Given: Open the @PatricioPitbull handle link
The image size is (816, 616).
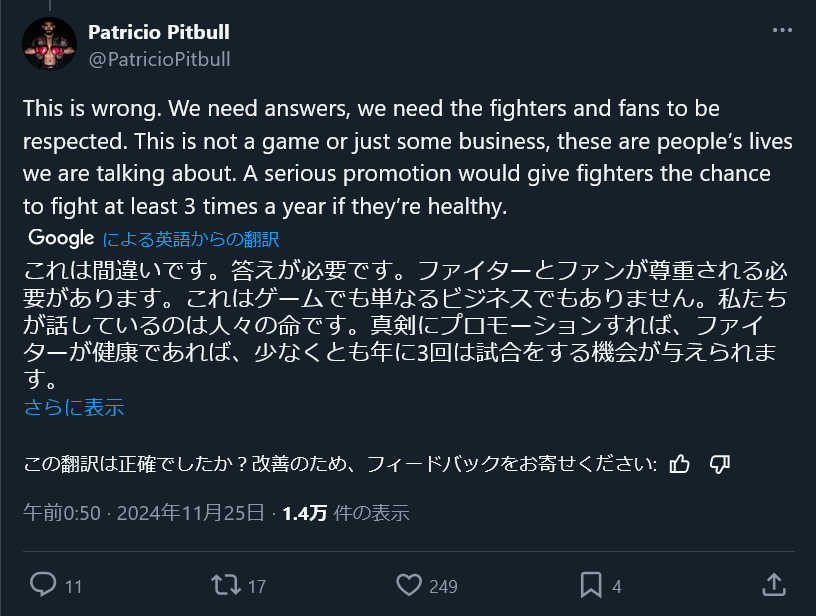Looking at the screenshot, I should coord(159,59).
